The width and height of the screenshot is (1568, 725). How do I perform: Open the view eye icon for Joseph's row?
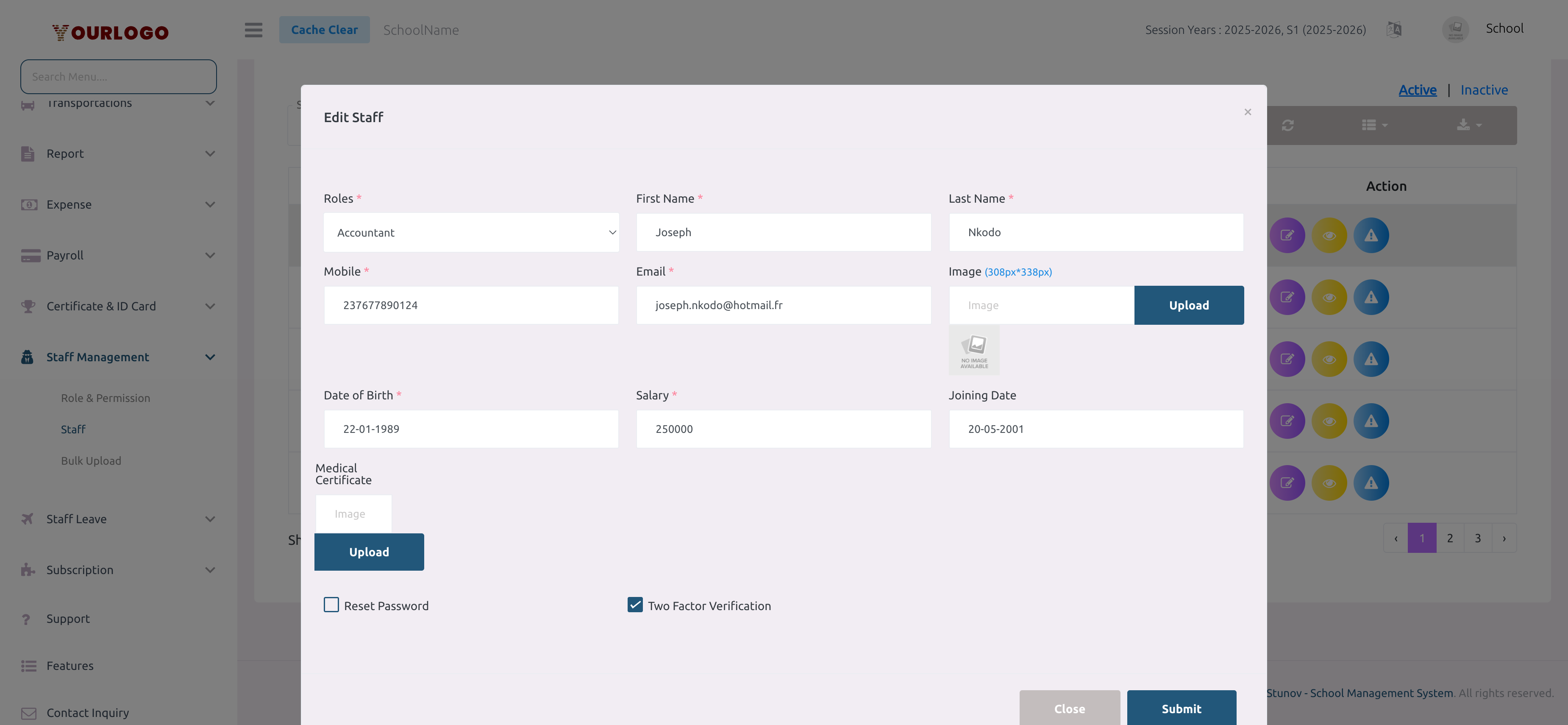(x=1329, y=235)
